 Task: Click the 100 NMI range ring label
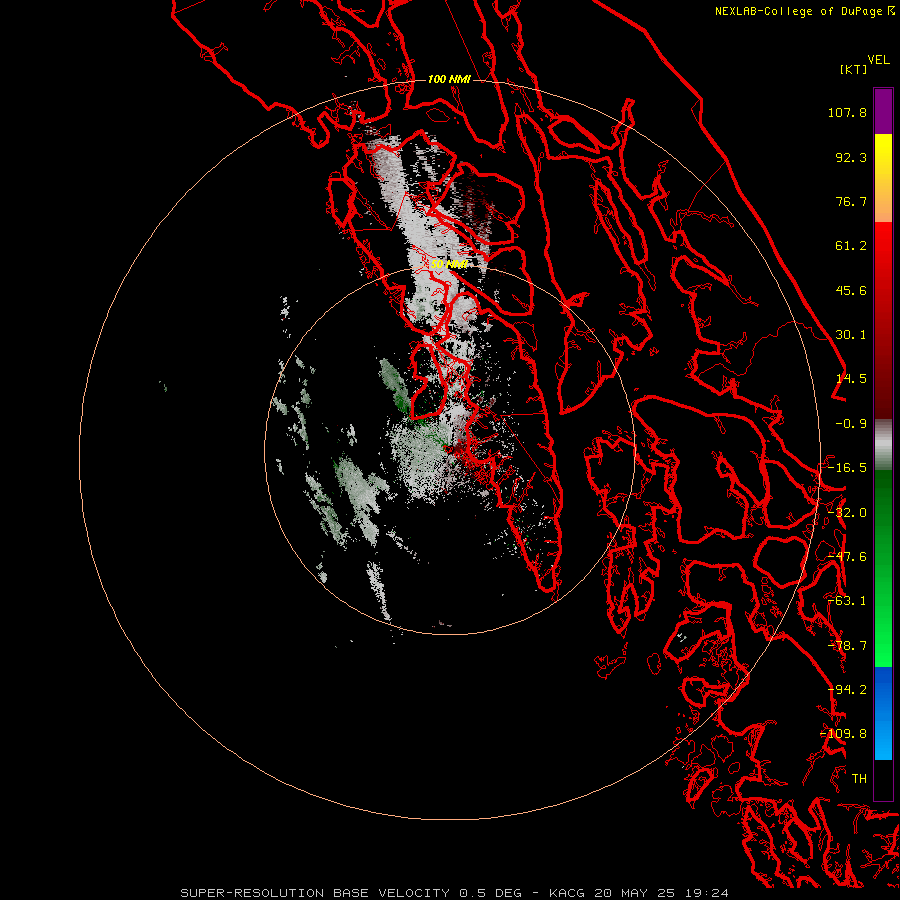coord(449,79)
